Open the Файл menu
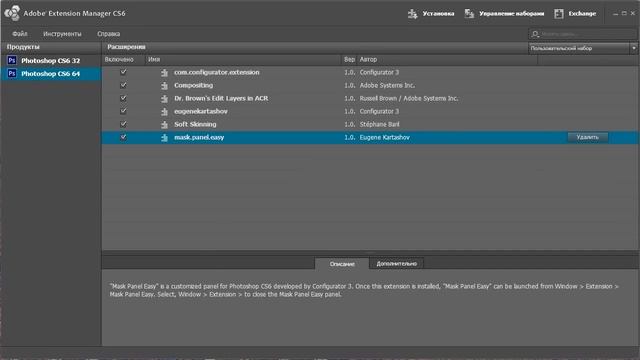Image resolution: width=640 pixels, height=360 pixels. pyautogui.click(x=20, y=34)
